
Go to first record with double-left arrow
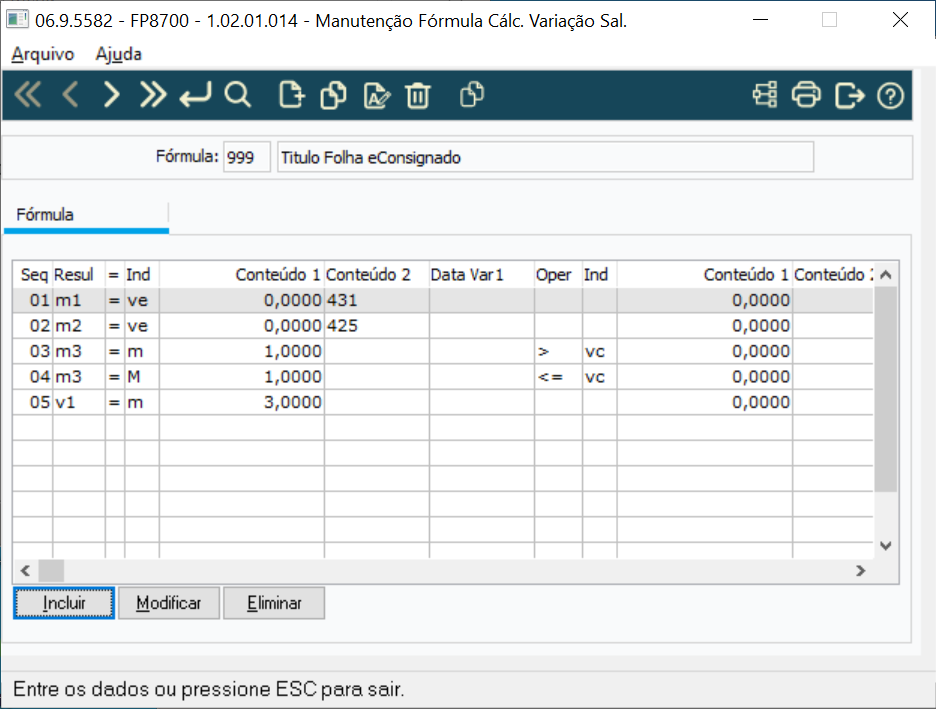pos(28,95)
